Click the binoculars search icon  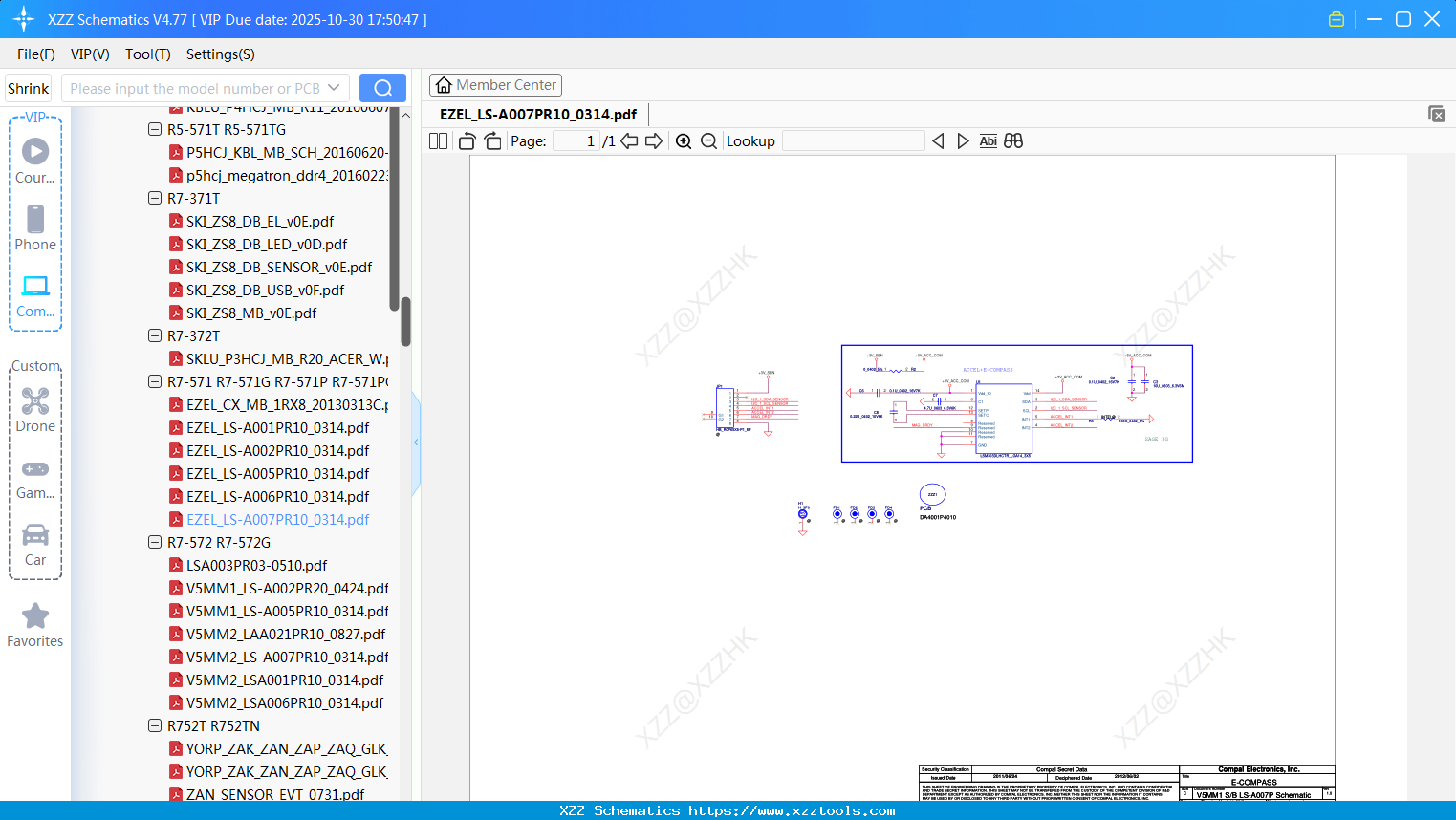click(1013, 141)
